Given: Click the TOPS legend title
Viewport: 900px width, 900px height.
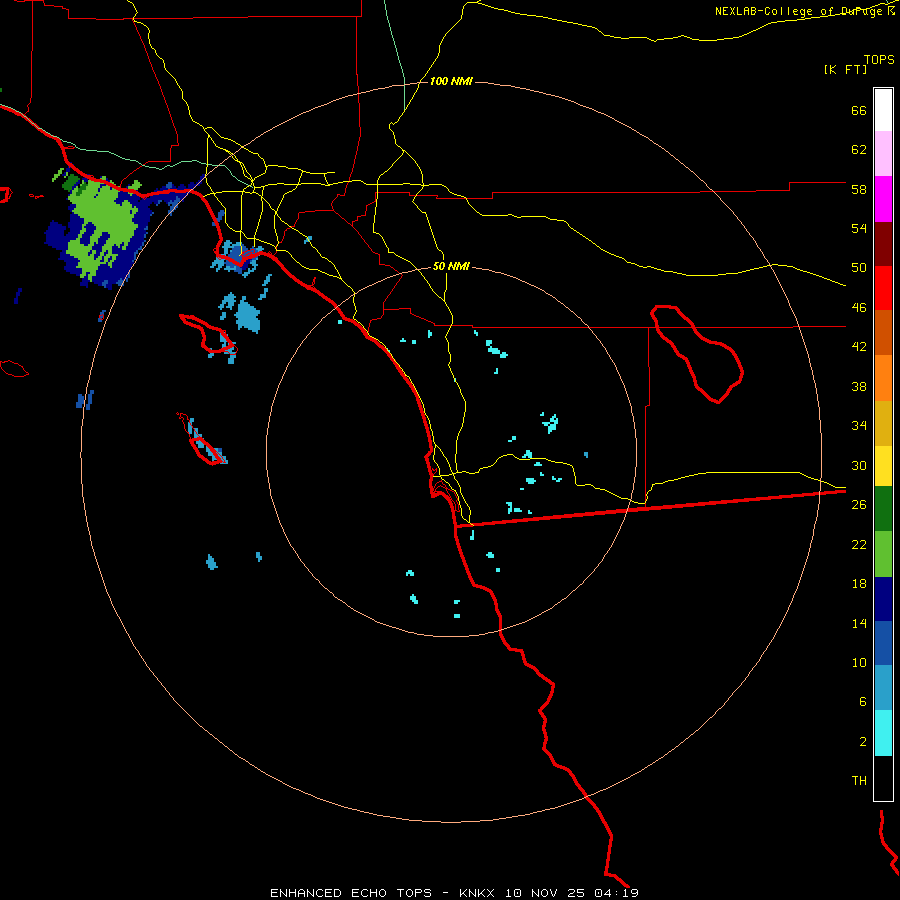Looking at the screenshot, I should click(x=879, y=59).
